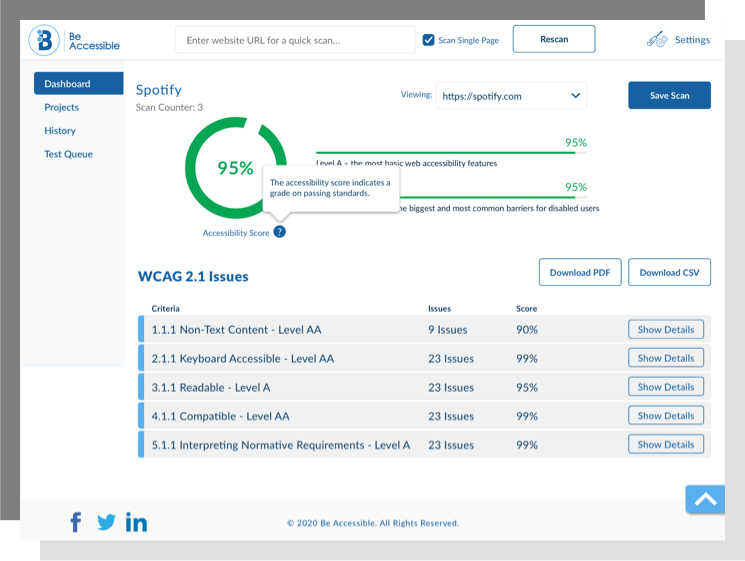Download the PDF report
The image size is (745, 561).
[580, 272]
